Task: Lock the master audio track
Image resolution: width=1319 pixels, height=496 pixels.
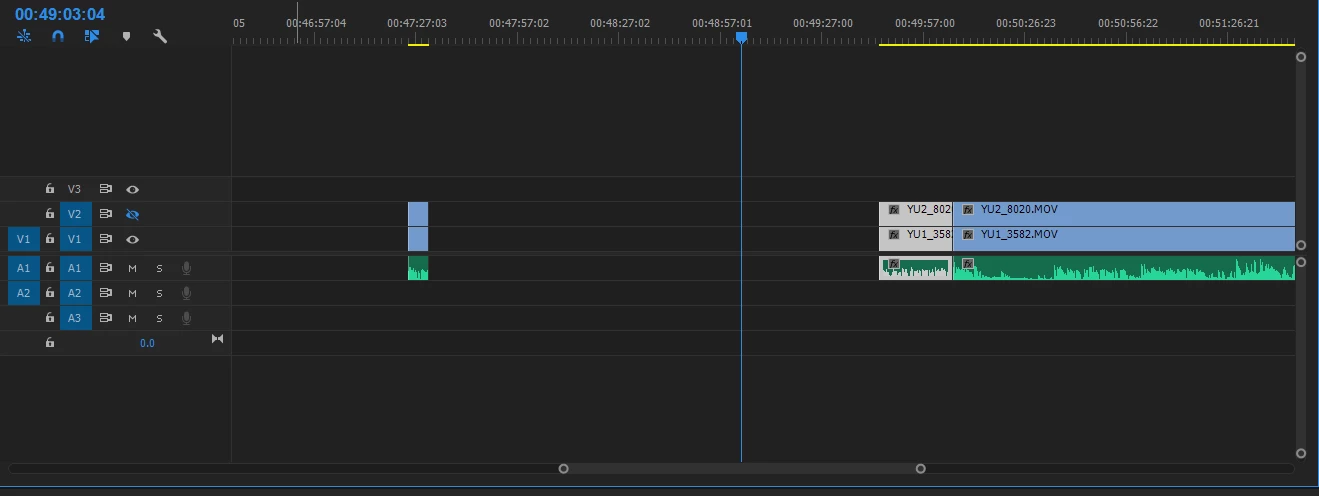Action: [x=49, y=342]
